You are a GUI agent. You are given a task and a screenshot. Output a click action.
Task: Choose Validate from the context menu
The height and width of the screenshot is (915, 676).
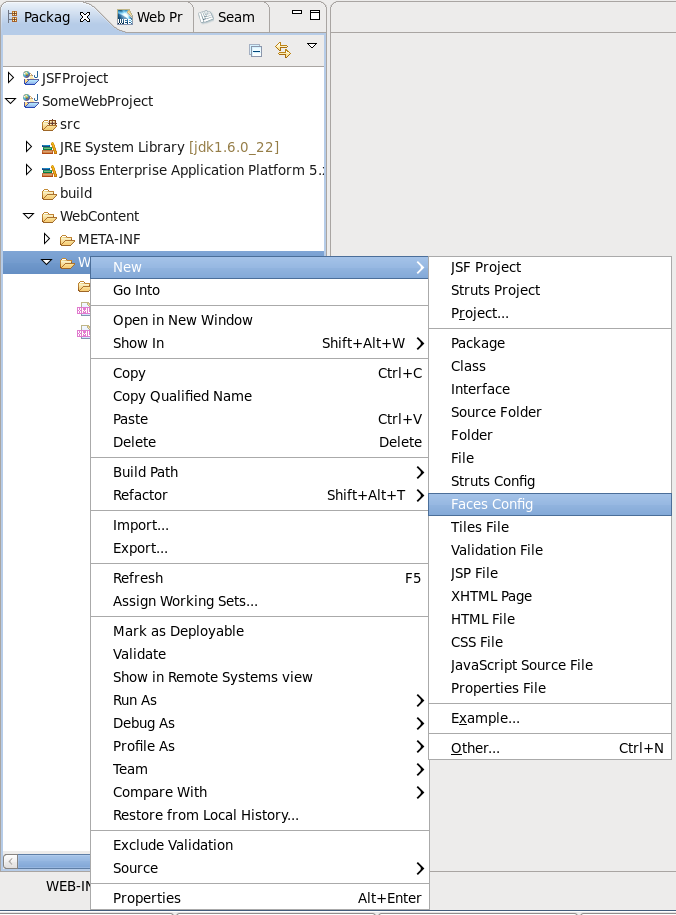click(260, 654)
